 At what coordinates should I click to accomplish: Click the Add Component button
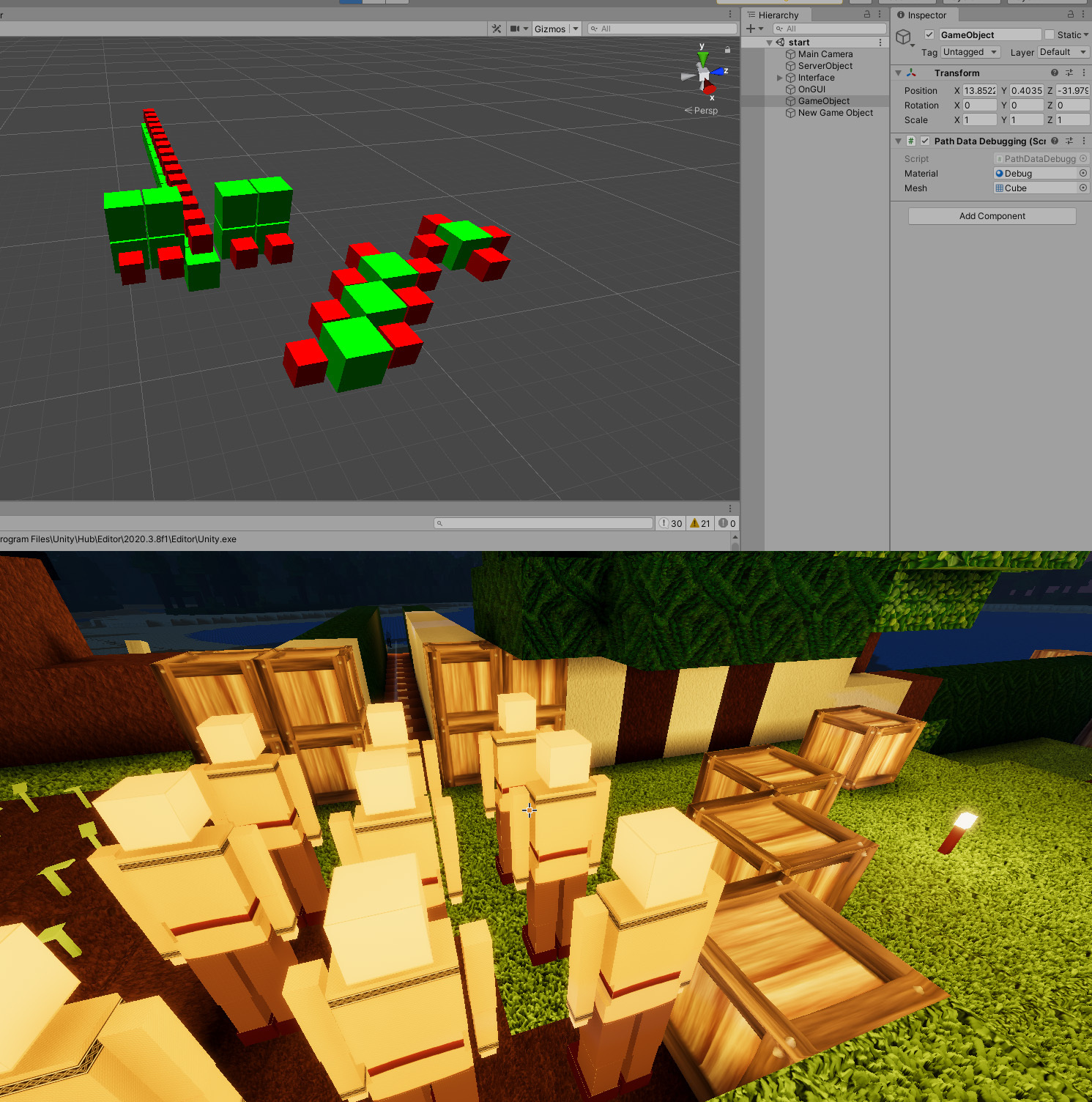pyautogui.click(x=992, y=215)
